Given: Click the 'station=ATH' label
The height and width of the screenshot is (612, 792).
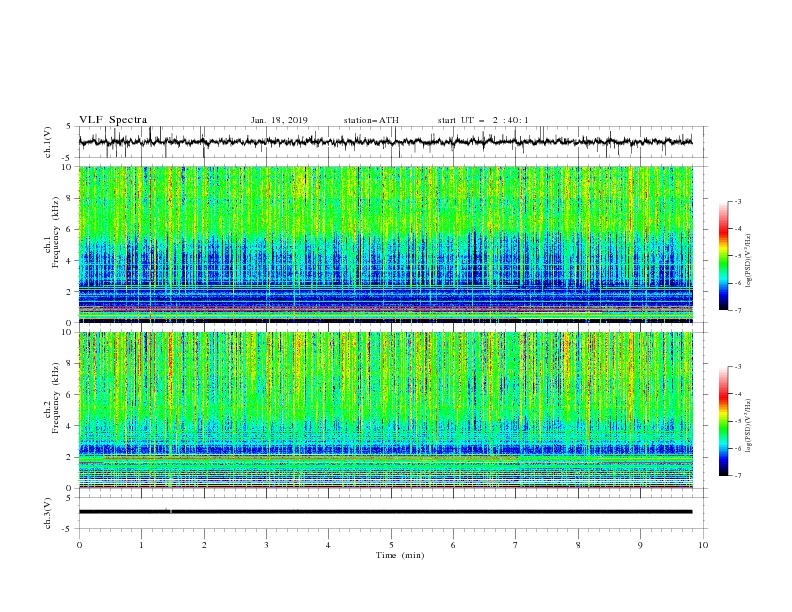Looking at the screenshot, I should (371, 120).
